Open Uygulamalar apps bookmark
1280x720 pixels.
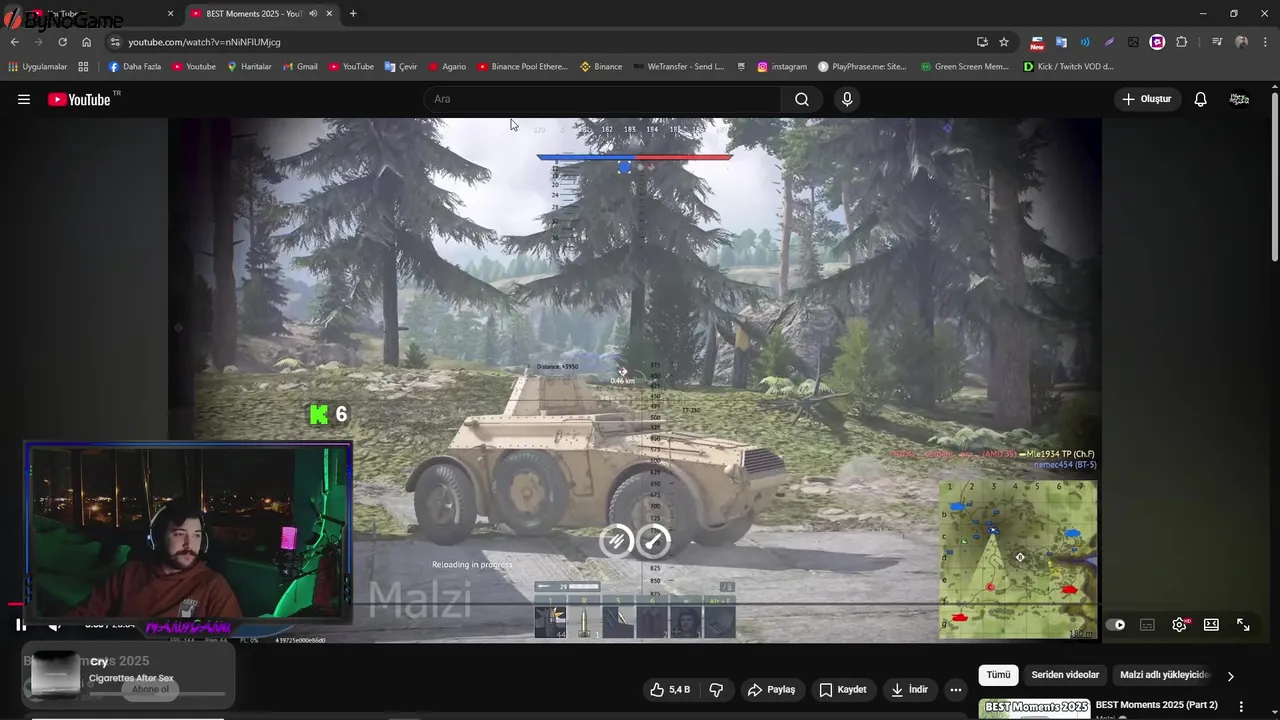coord(37,67)
